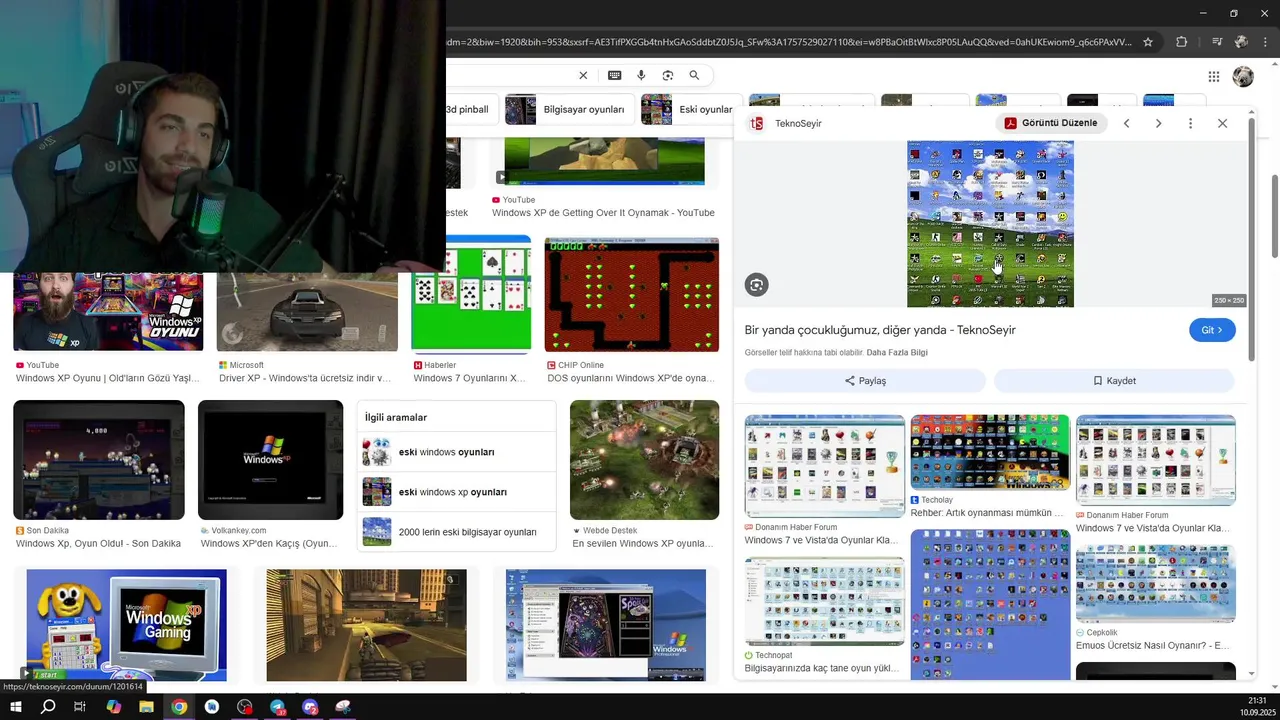Open Snipping Tool from the taskbar
Screen dimensions: 1280x720
coord(343,707)
